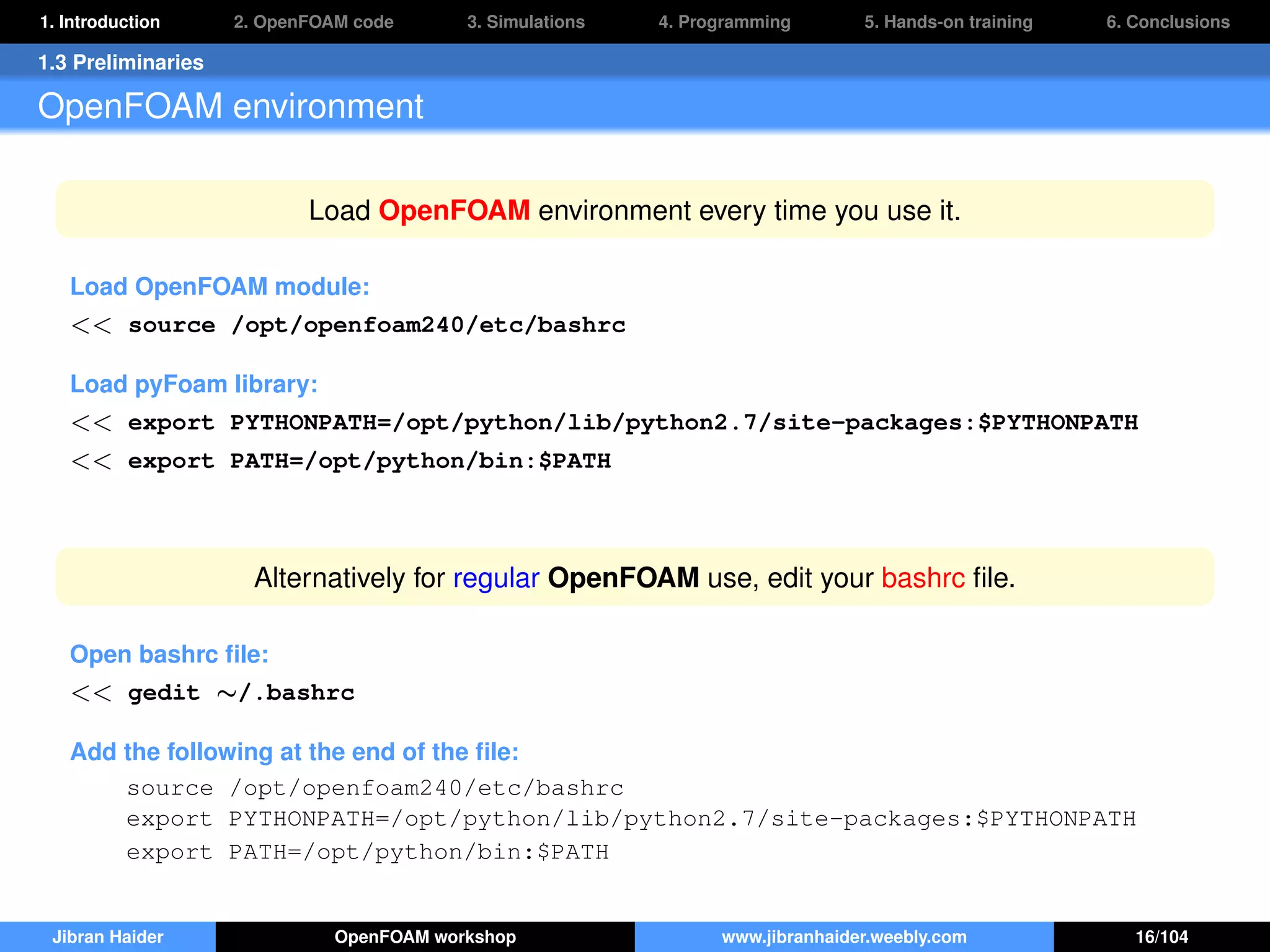Navigate to the Conclusions section
Image resolution: width=1270 pixels, height=952 pixels.
click(1168, 22)
